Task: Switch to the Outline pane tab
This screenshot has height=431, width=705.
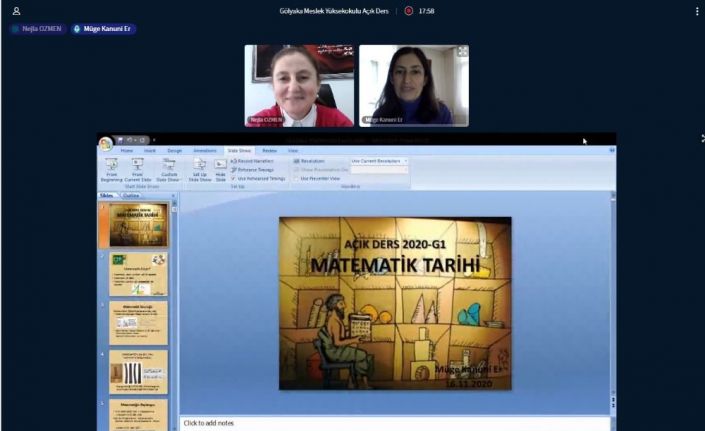Action: [x=131, y=196]
